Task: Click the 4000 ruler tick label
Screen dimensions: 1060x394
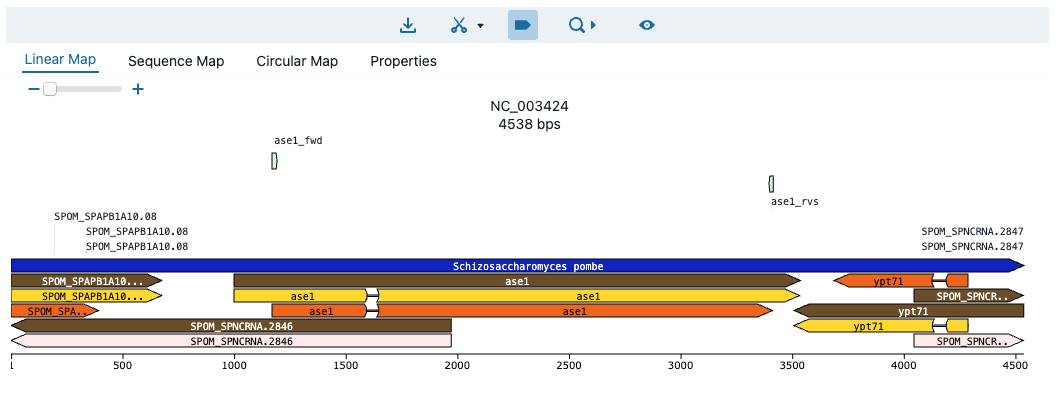Action: point(903,366)
